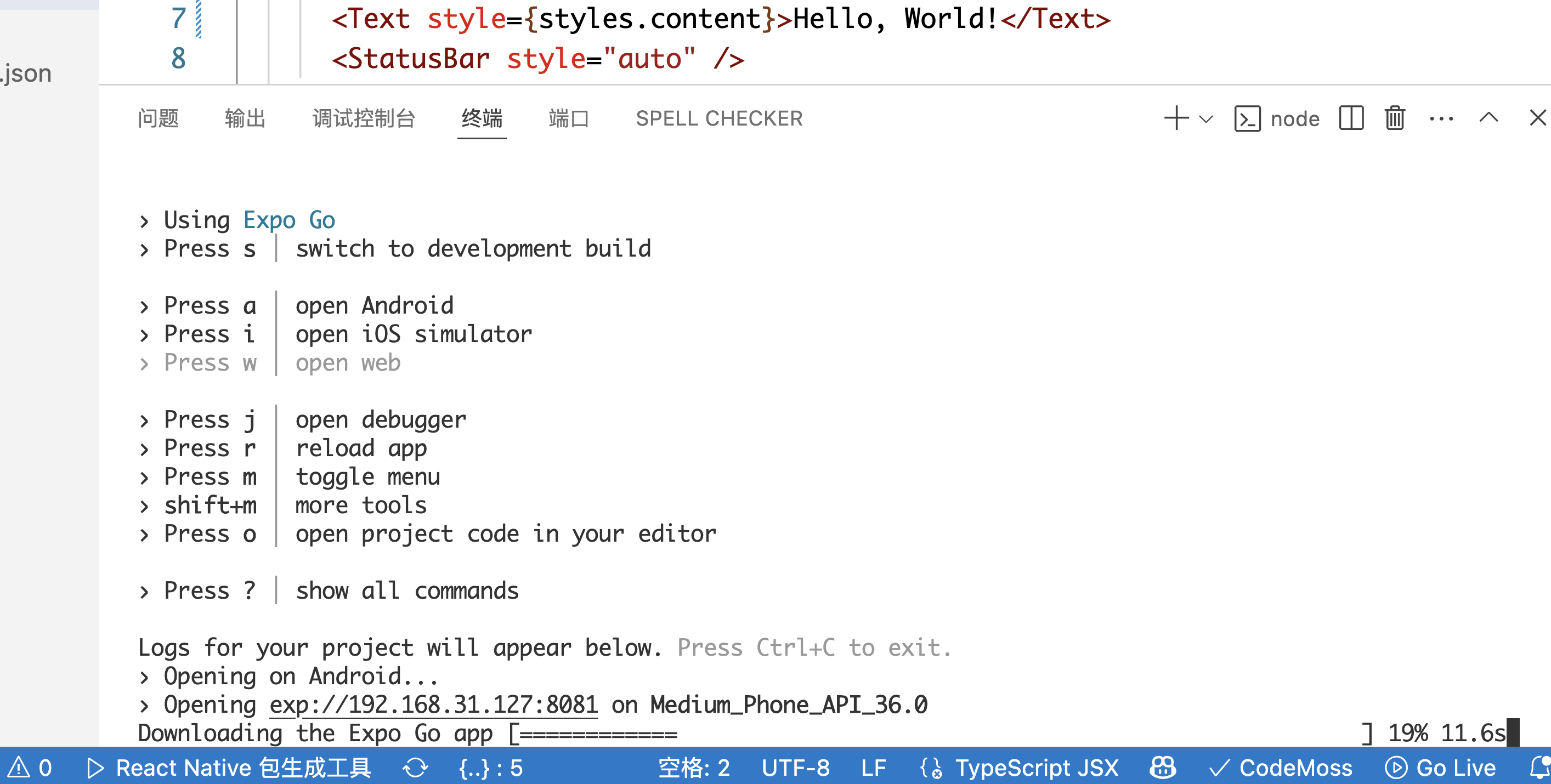Click the Copilot status bar icon
1551x784 pixels.
coord(1162,768)
